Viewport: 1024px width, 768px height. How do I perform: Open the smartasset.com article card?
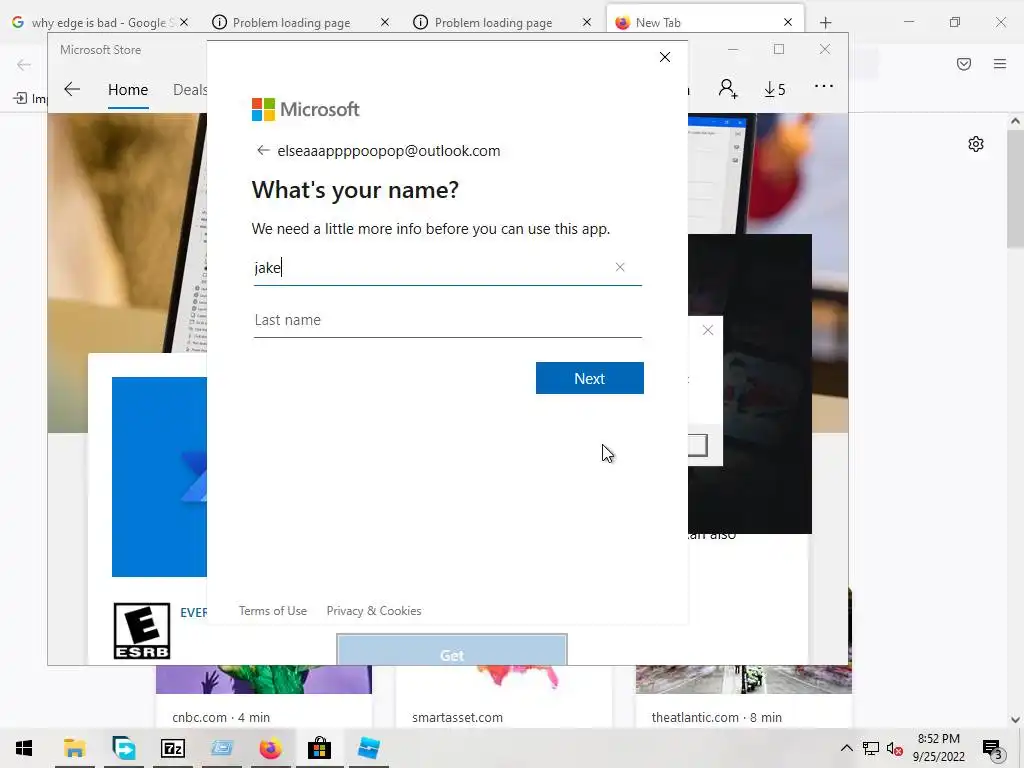coord(504,696)
